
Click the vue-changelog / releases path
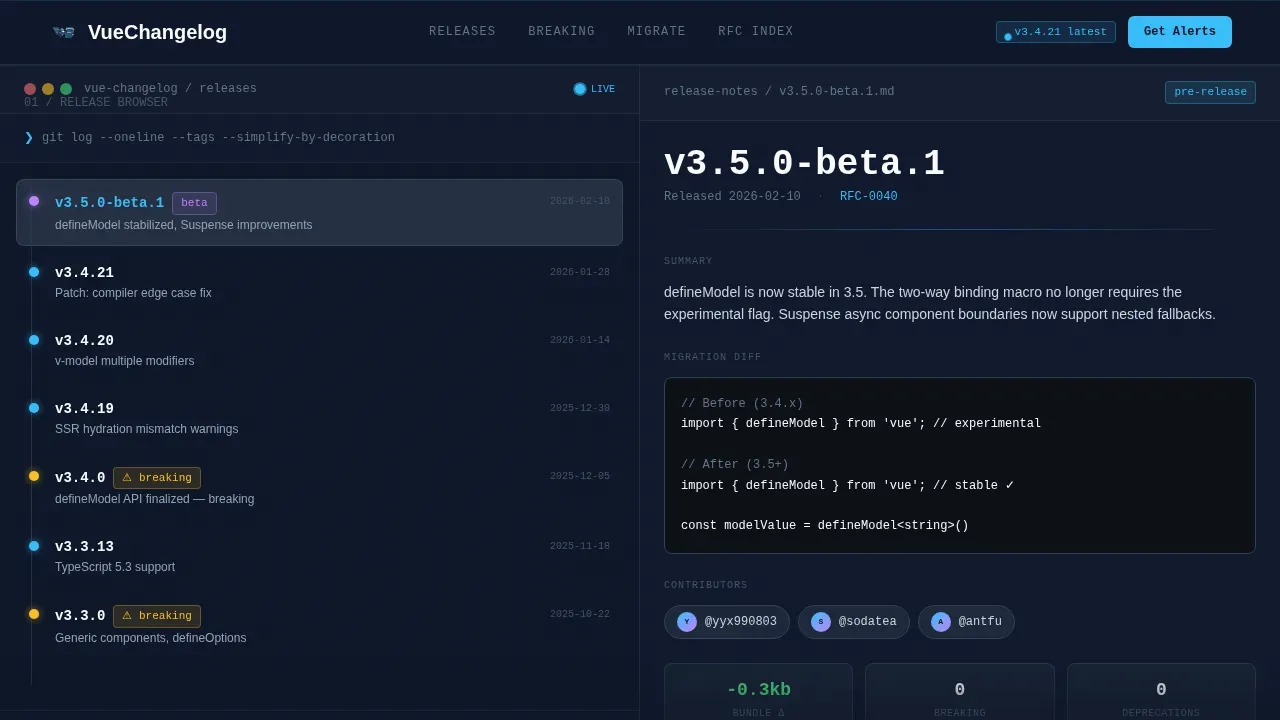pos(170,89)
